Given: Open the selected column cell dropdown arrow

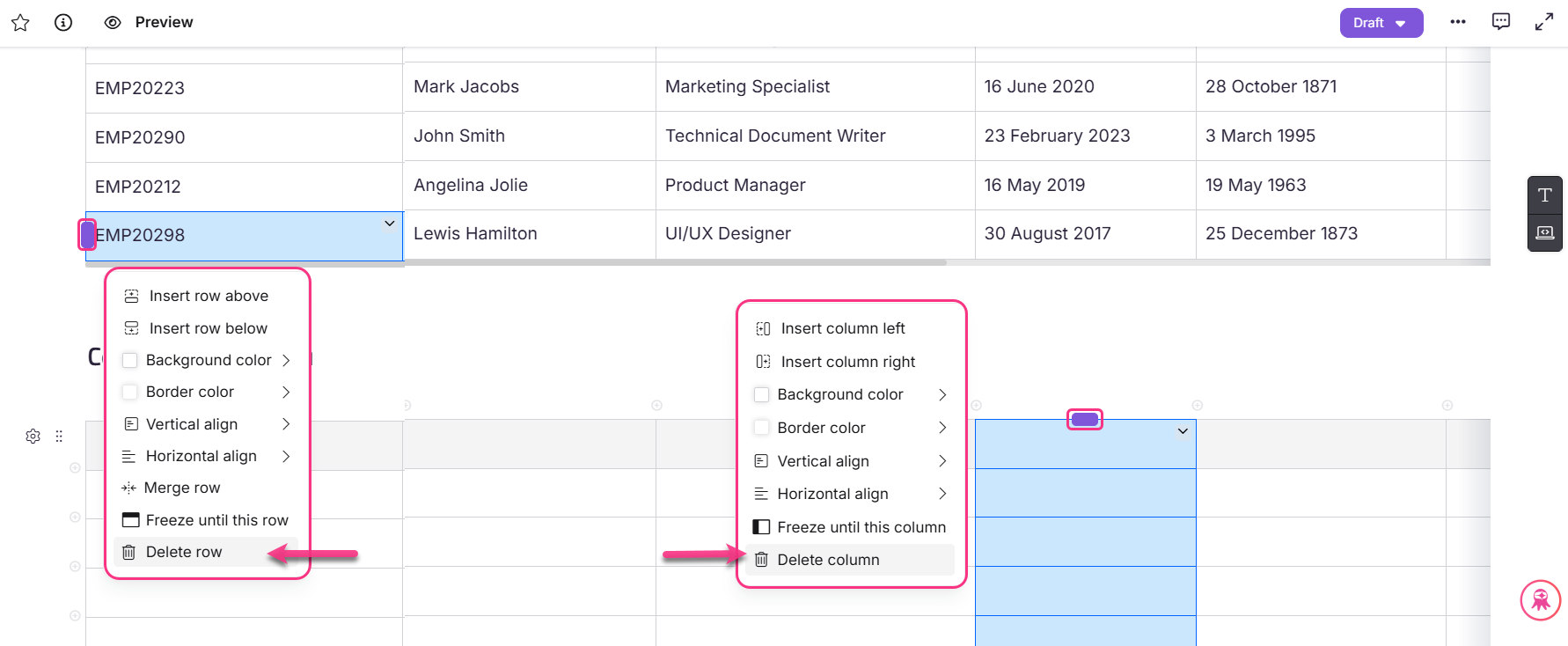Looking at the screenshot, I should pyautogui.click(x=1183, y=431).
